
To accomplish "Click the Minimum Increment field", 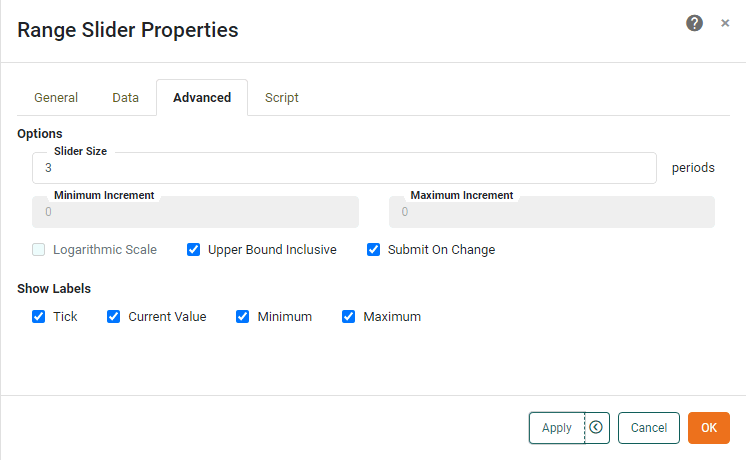I will [195, 212].
